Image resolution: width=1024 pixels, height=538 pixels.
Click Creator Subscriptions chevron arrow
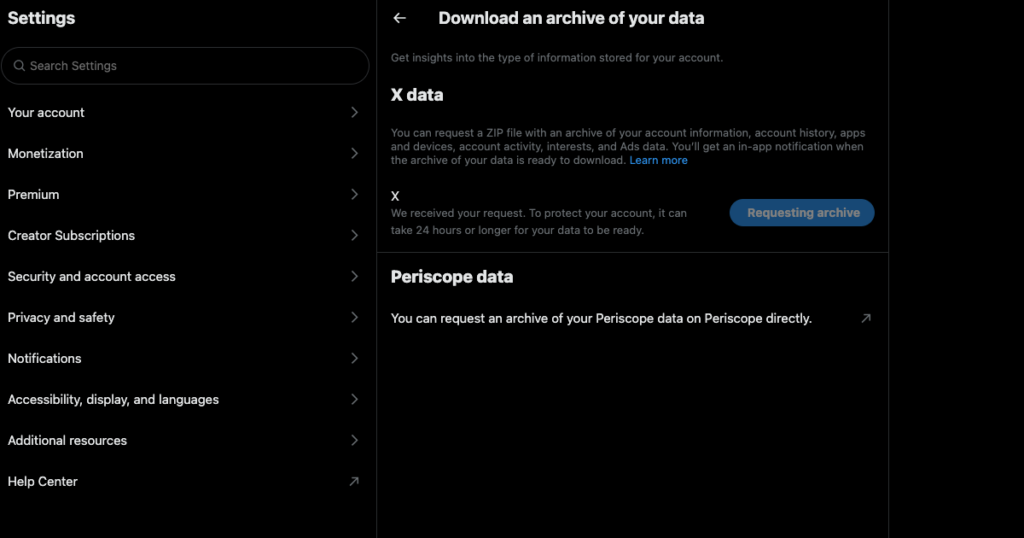coord(354,236)
